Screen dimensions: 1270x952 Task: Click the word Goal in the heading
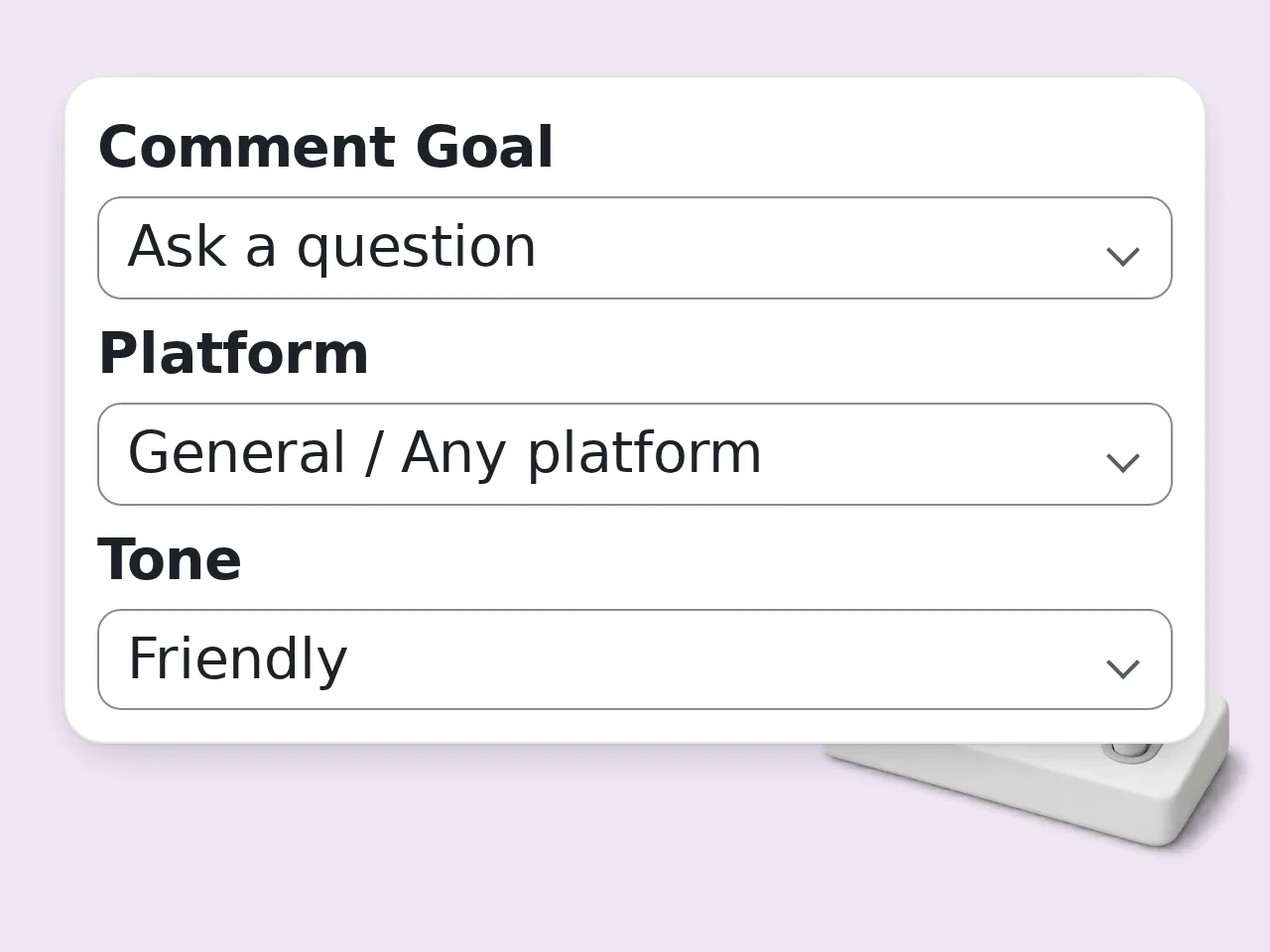point(484,148)
